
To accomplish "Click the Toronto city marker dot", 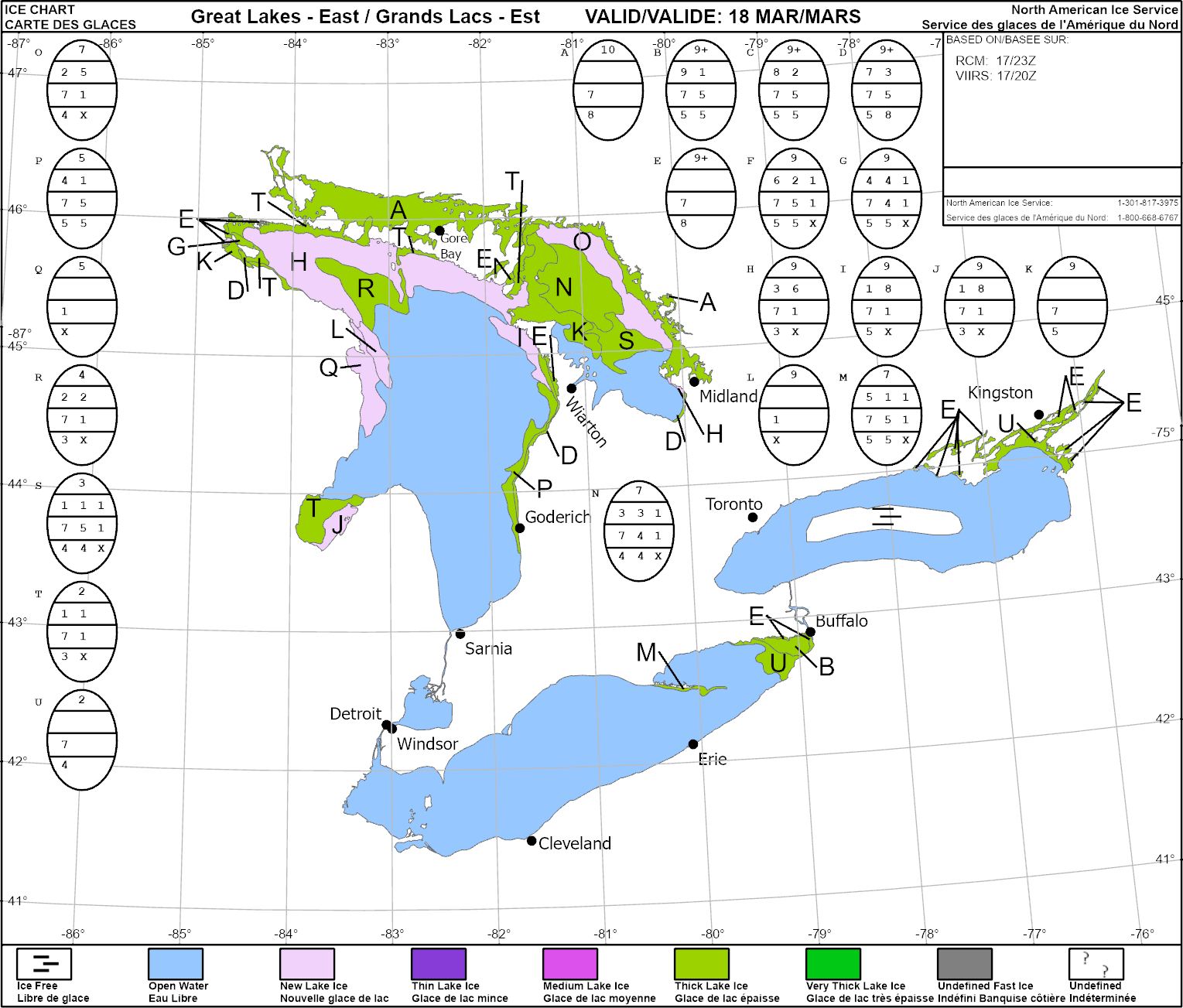I will coord(753,517).
